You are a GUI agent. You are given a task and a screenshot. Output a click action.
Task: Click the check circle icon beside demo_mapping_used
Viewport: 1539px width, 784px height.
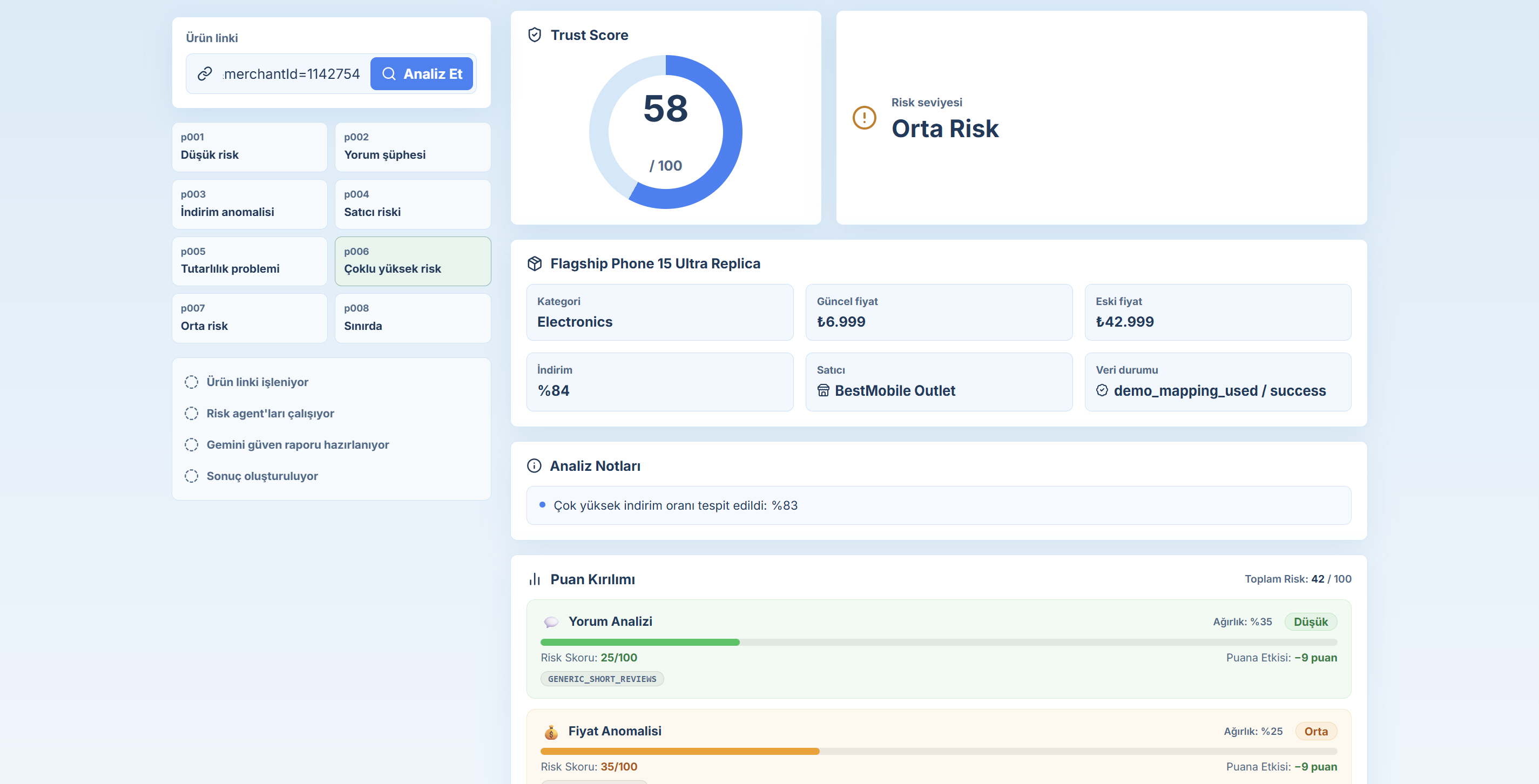[1102, 390]
